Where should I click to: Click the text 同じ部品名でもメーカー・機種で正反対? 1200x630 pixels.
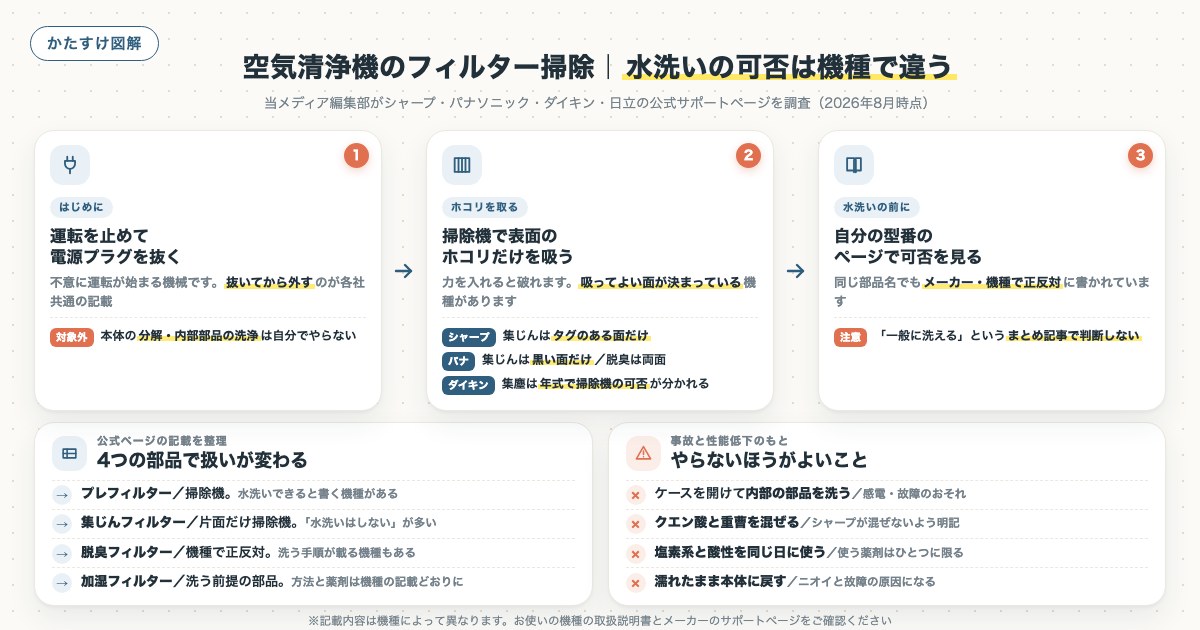point(947,282)
